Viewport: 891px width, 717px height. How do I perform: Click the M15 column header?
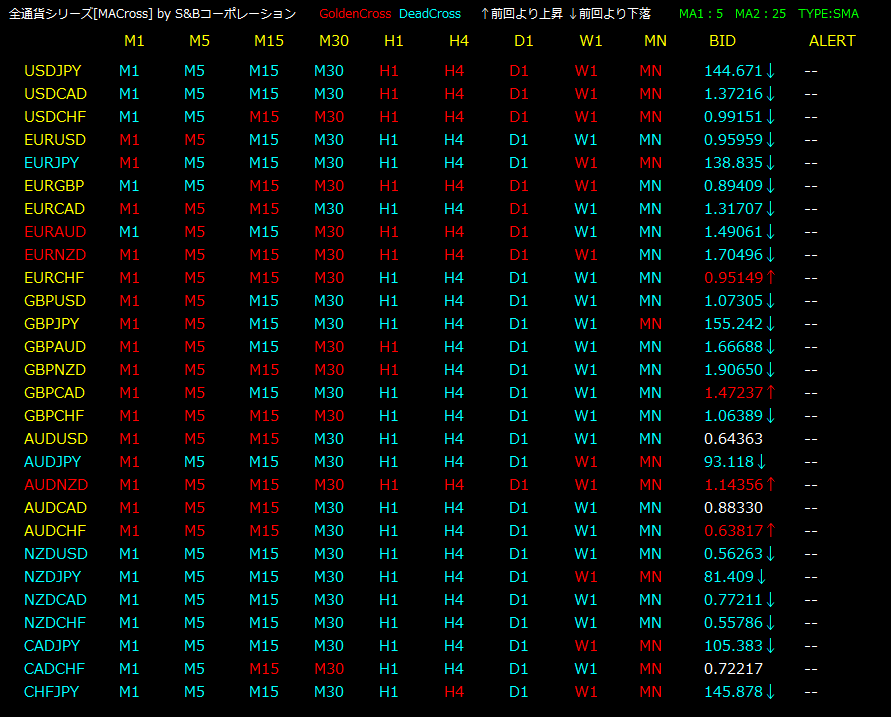(x=269, y=41)
